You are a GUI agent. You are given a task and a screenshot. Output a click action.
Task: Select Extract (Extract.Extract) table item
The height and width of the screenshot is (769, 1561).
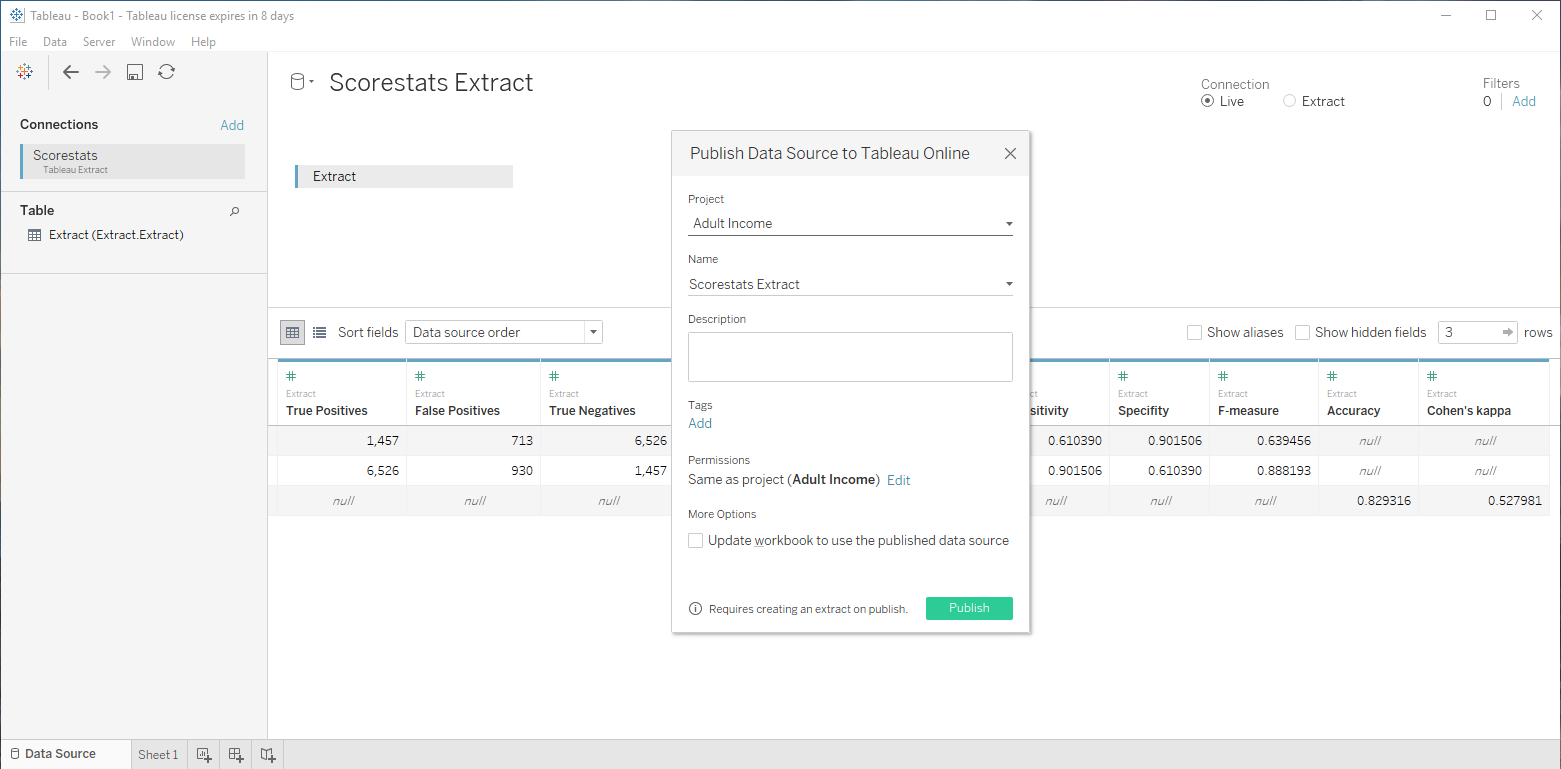116,235
